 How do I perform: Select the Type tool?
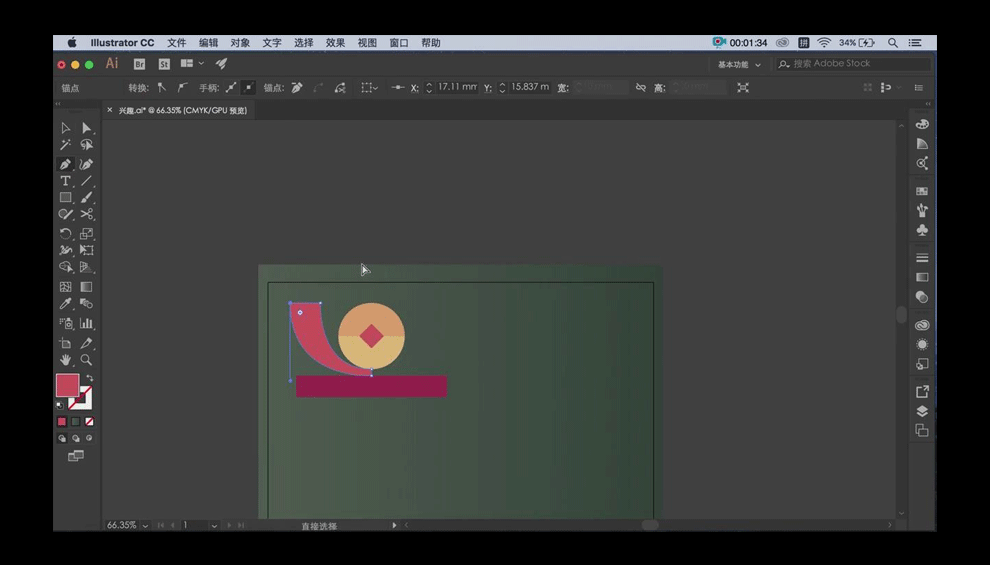[65, 181]
